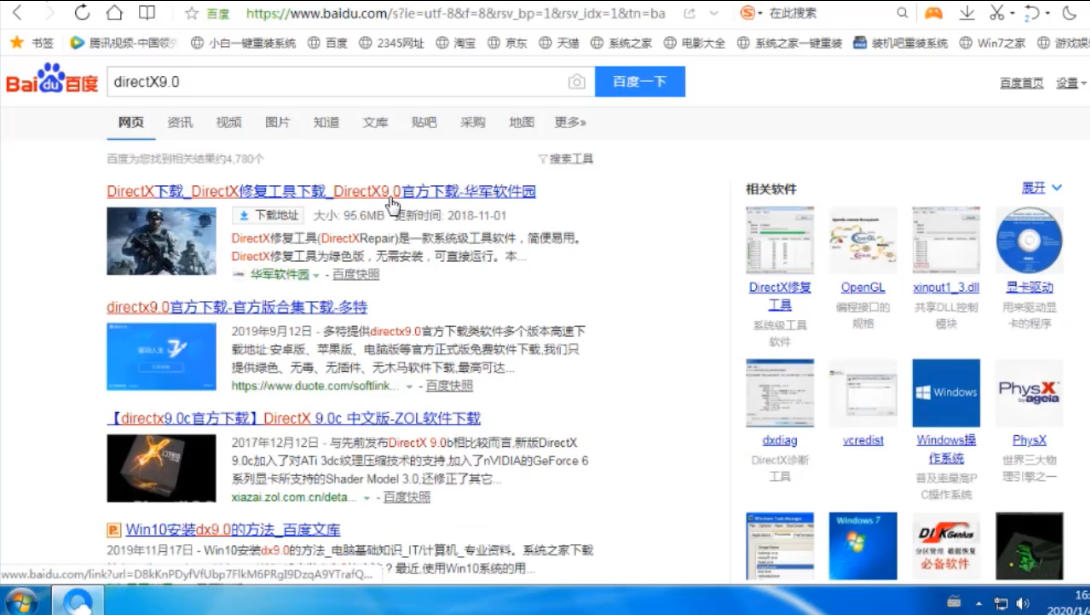Switch to the 视频 video tab
This screenshot has height=615, width=1090.
tap(228, 122)
